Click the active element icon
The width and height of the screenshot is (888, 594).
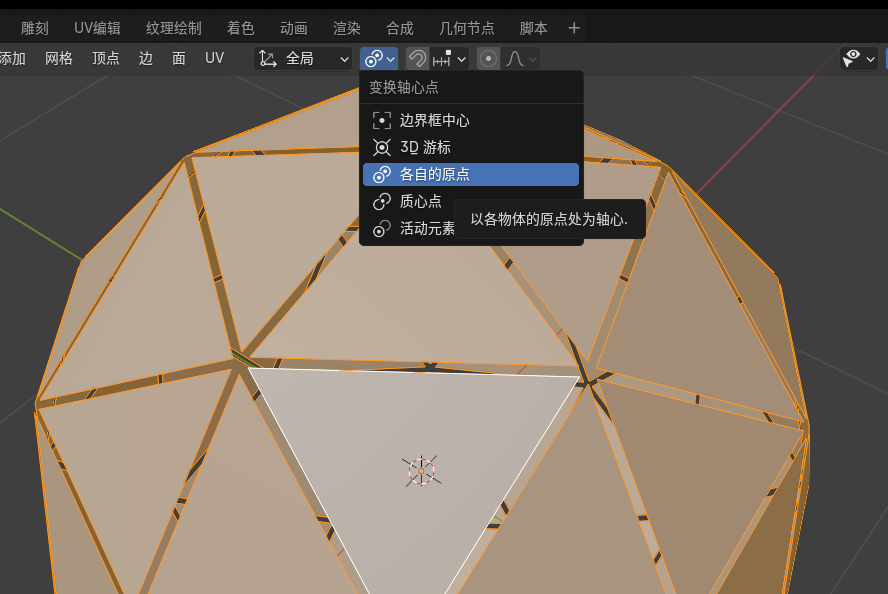pos(382,229)
